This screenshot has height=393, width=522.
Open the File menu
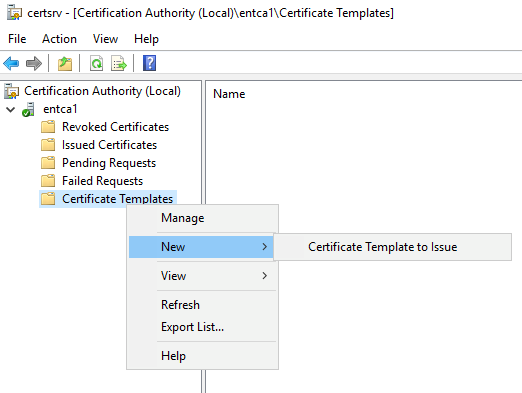pos(17,39)
